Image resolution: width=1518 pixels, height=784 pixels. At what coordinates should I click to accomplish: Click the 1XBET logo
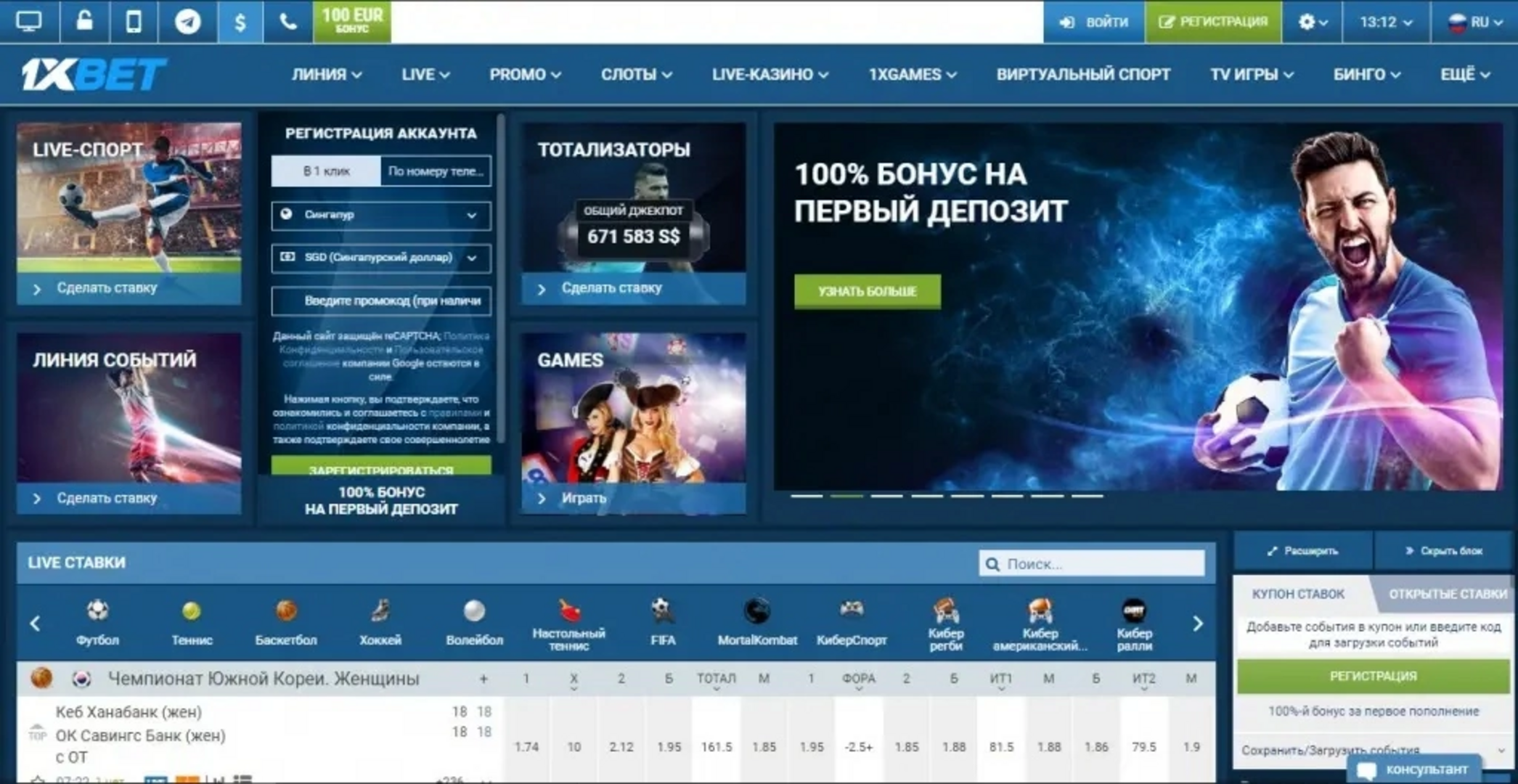click(94, 75)
